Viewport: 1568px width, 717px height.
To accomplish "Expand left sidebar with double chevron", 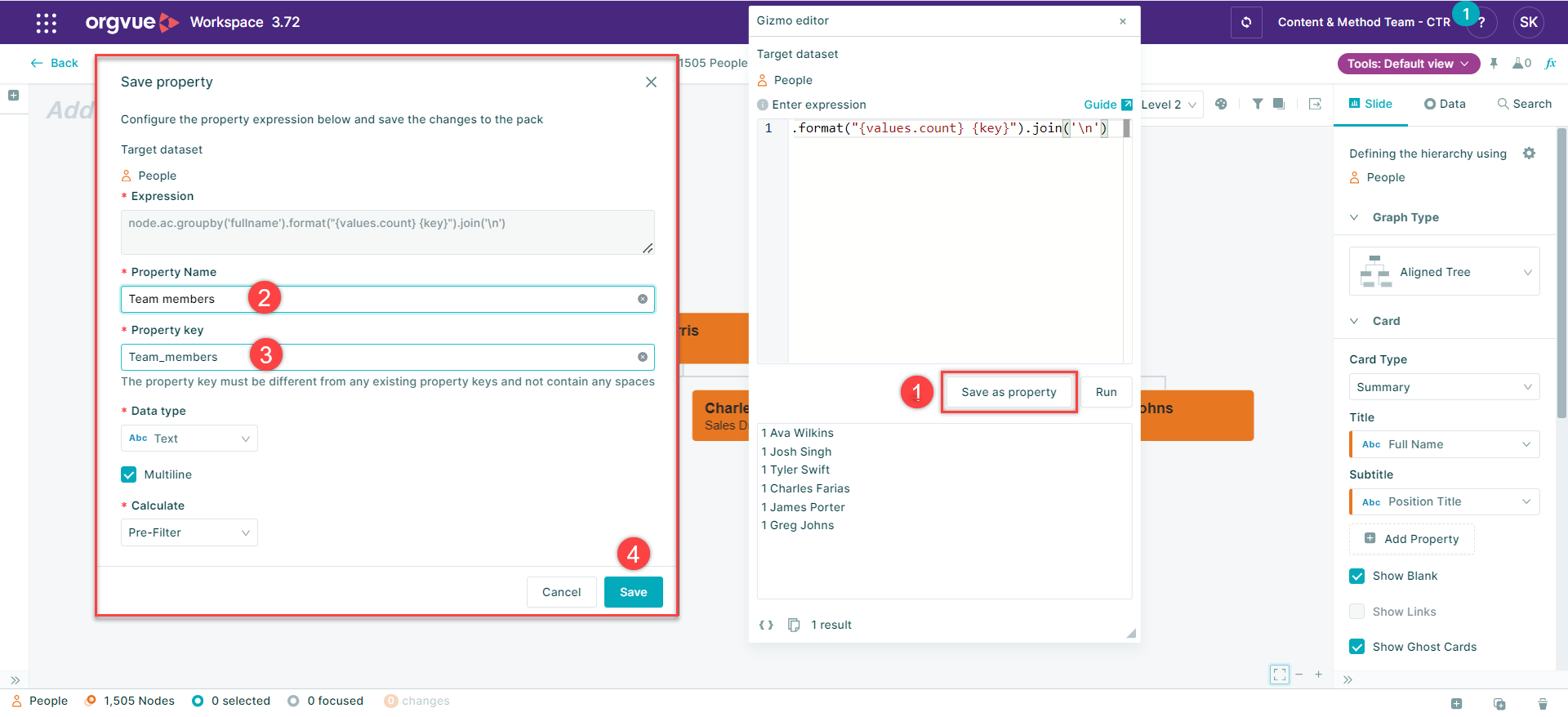I will click(15, 679).
